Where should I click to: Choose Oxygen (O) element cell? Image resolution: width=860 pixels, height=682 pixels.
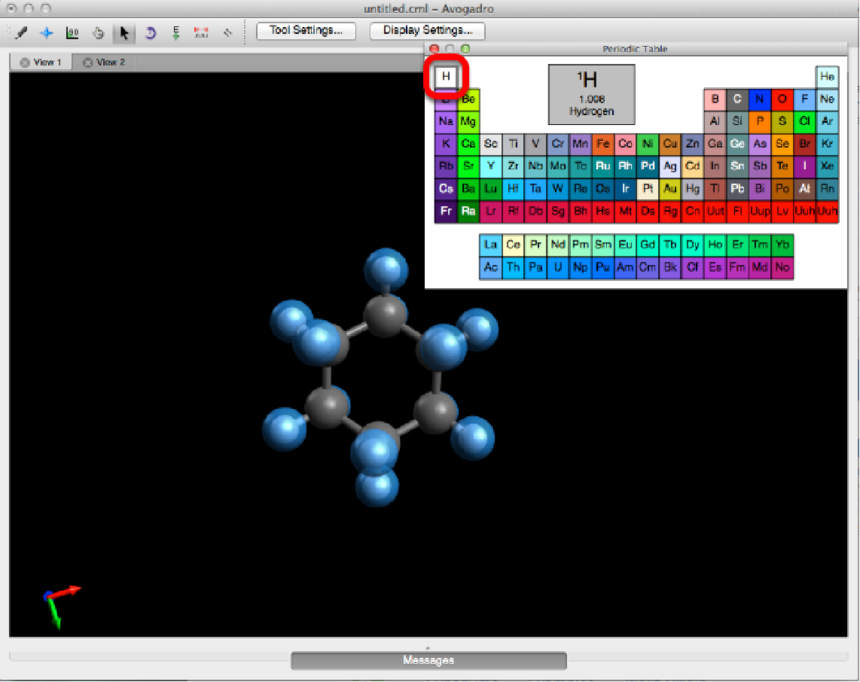[x=782, y=99]
